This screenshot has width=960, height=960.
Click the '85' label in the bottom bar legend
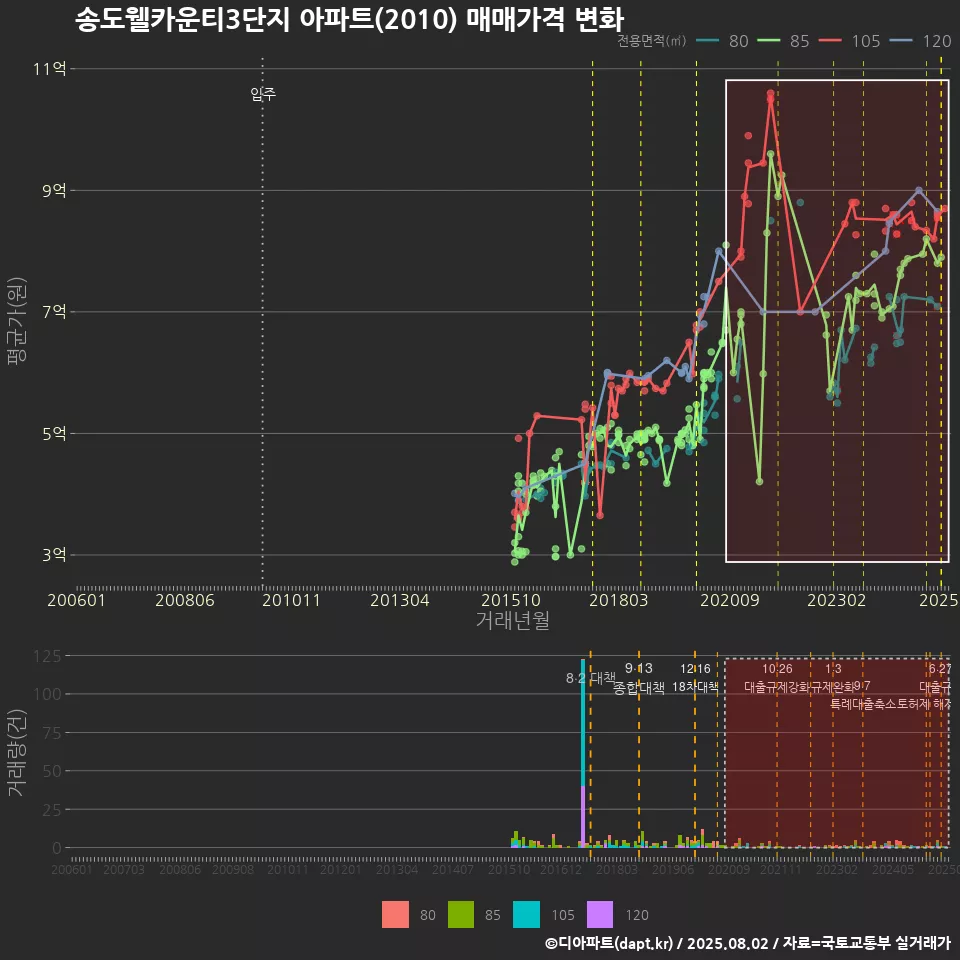pyautogui.click(x=493, y=915)
